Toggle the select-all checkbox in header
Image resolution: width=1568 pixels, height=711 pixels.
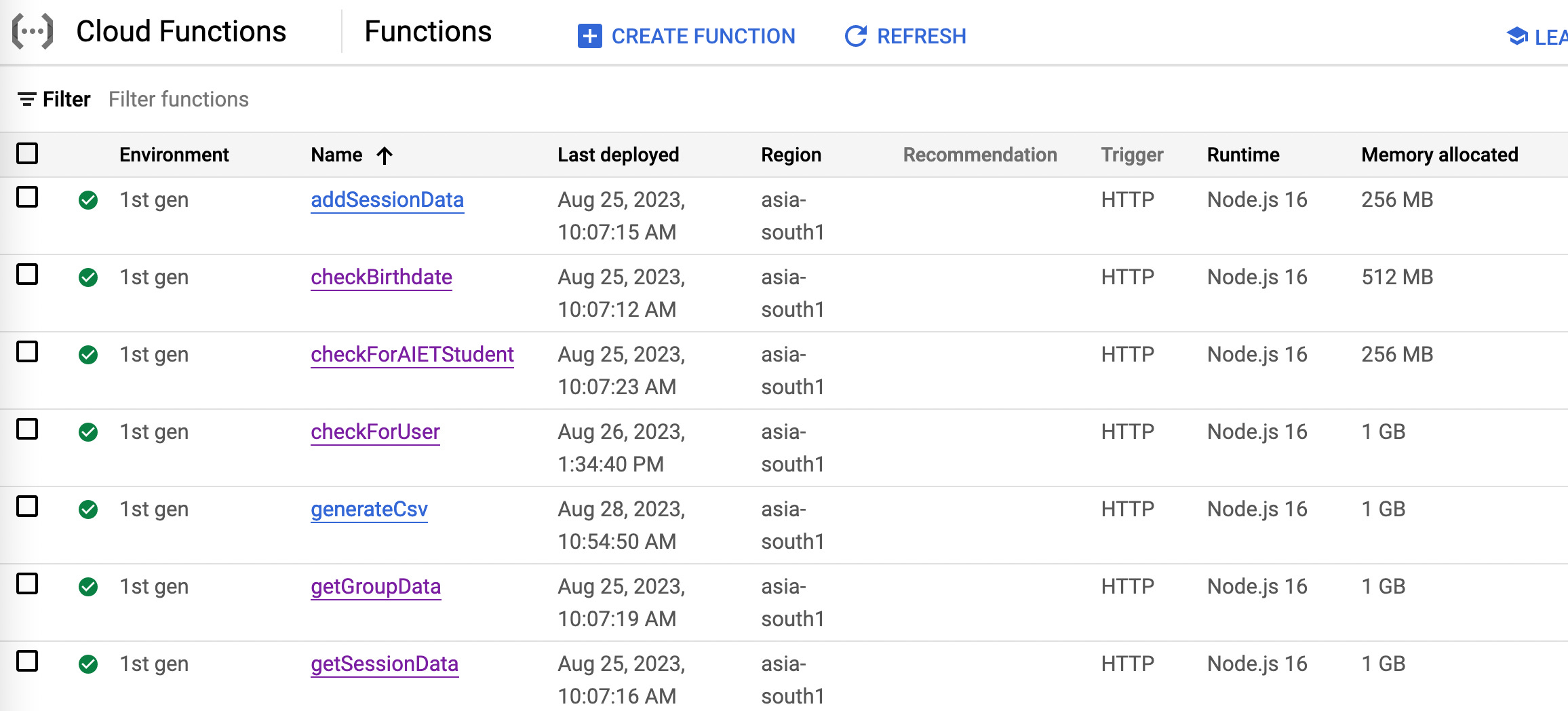click(x=27, y=154)
